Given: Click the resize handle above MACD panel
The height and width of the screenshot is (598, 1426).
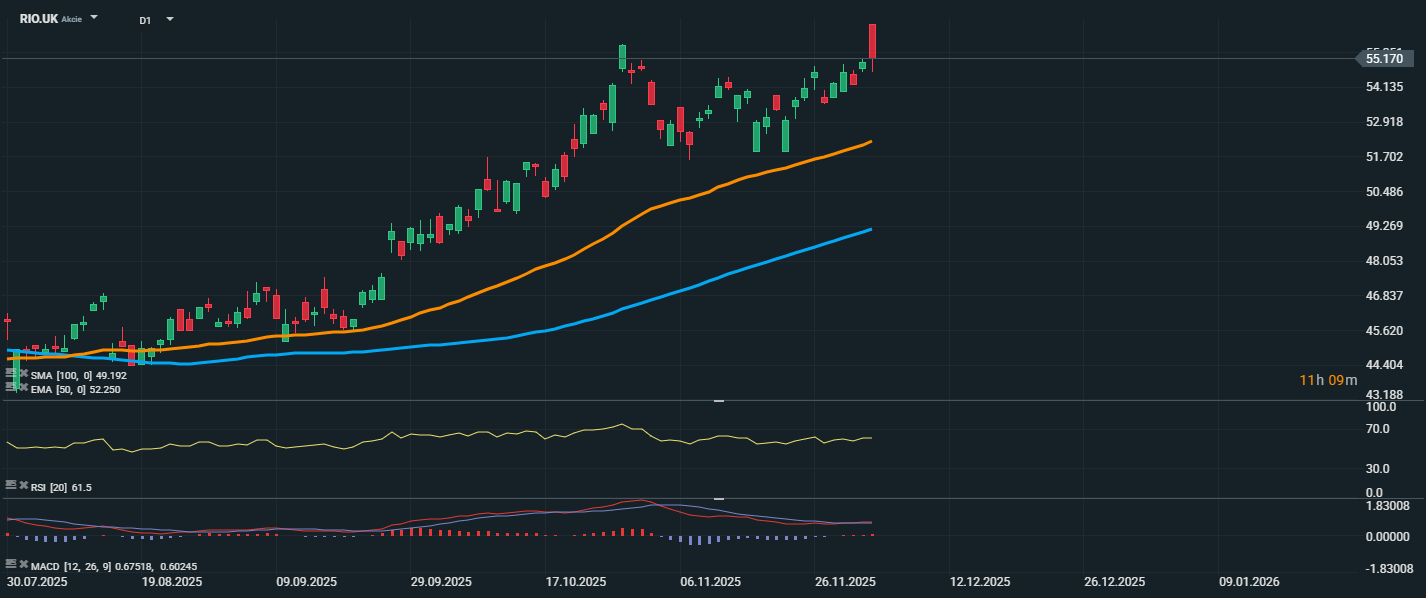Looking at the screenshot, I should pyautogui.click(x=718, y=498).
